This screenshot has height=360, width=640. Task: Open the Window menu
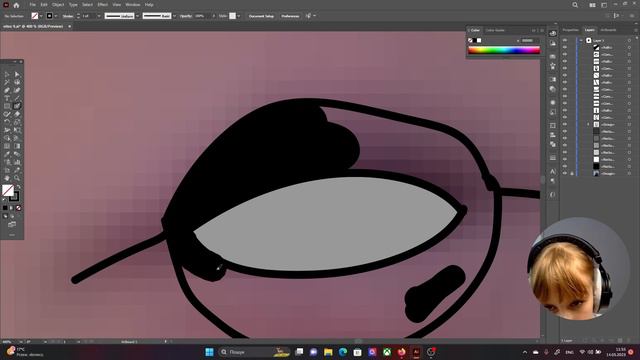[x=133, y=5]
